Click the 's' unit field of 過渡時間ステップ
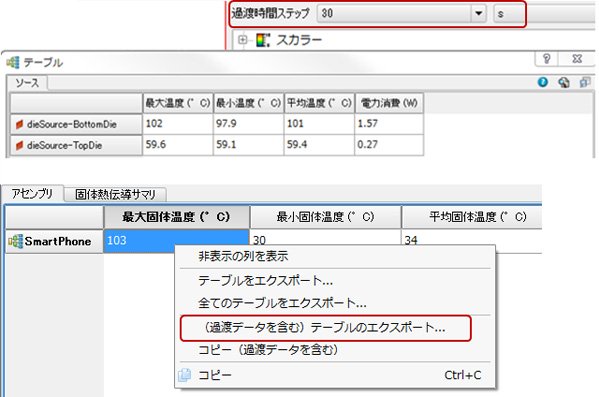The height and width of the screenshot is (397, 599). tap(509, 14)
